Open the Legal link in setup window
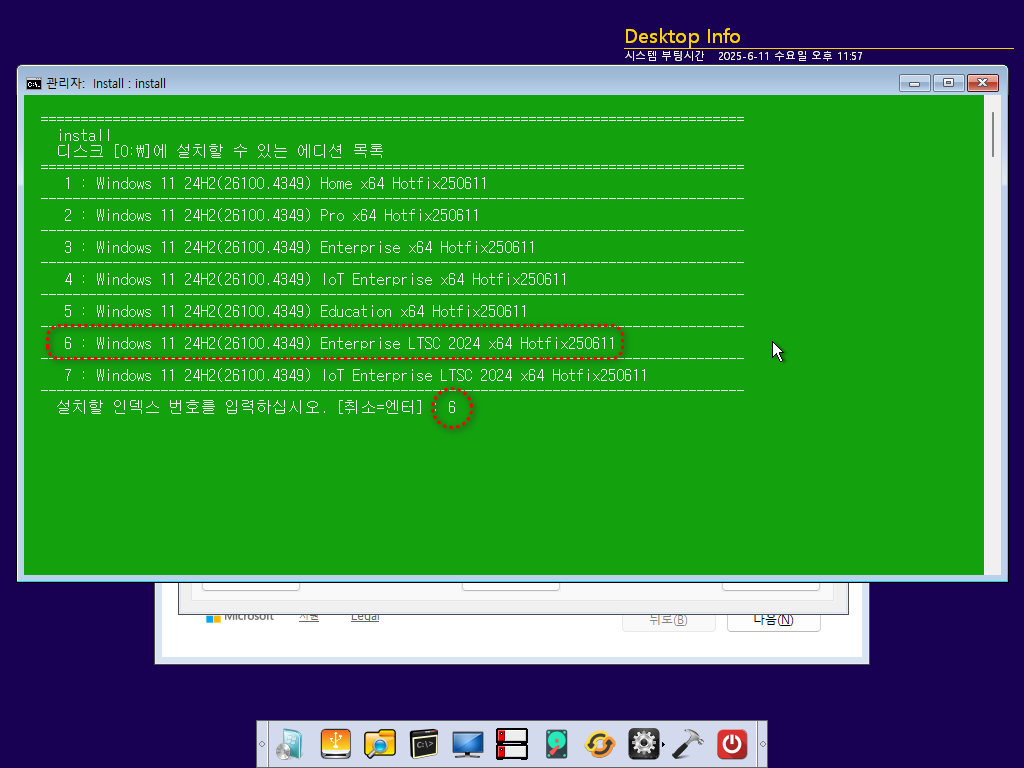 [x=365, y=616]
